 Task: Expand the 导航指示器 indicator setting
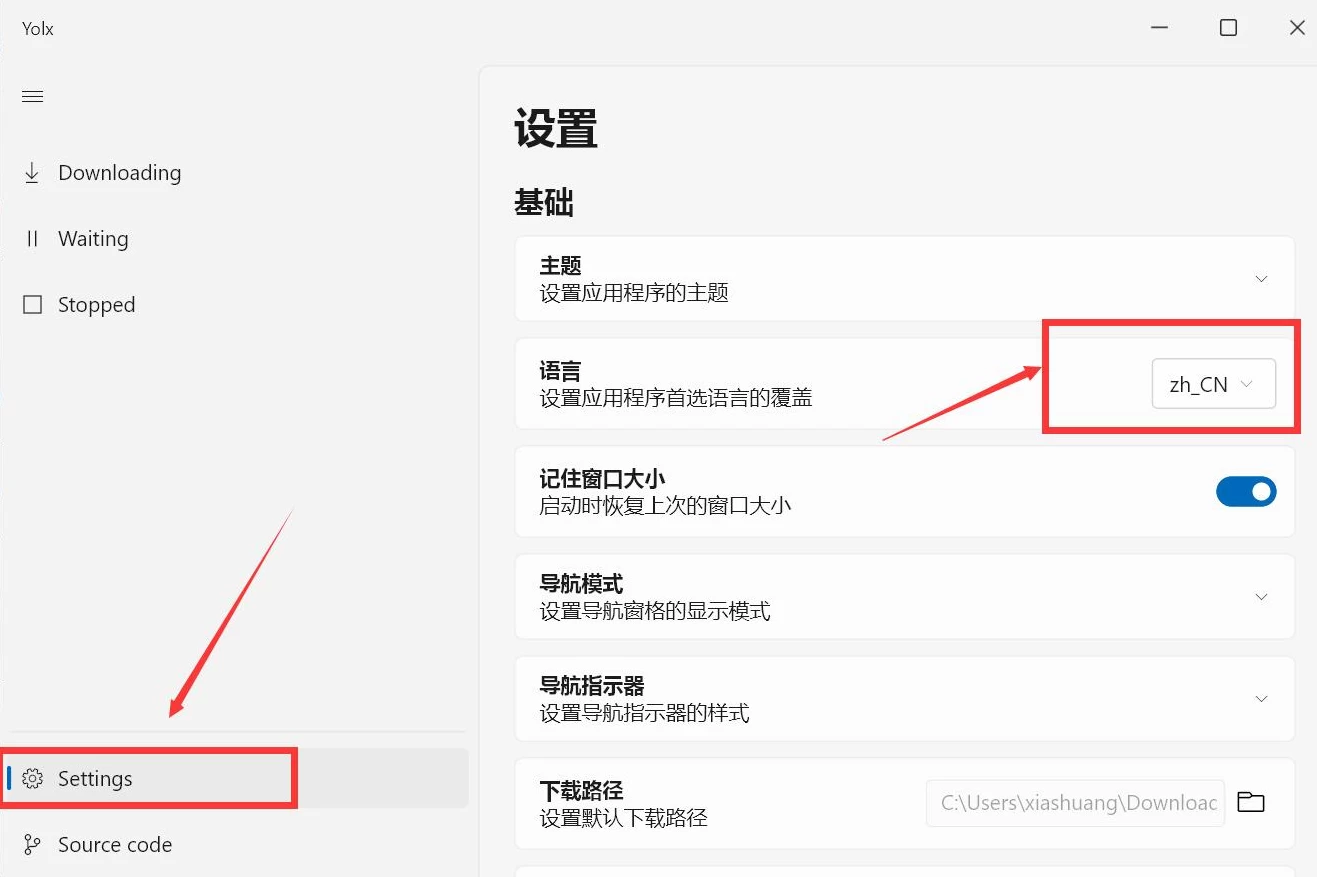(1261, 699)
